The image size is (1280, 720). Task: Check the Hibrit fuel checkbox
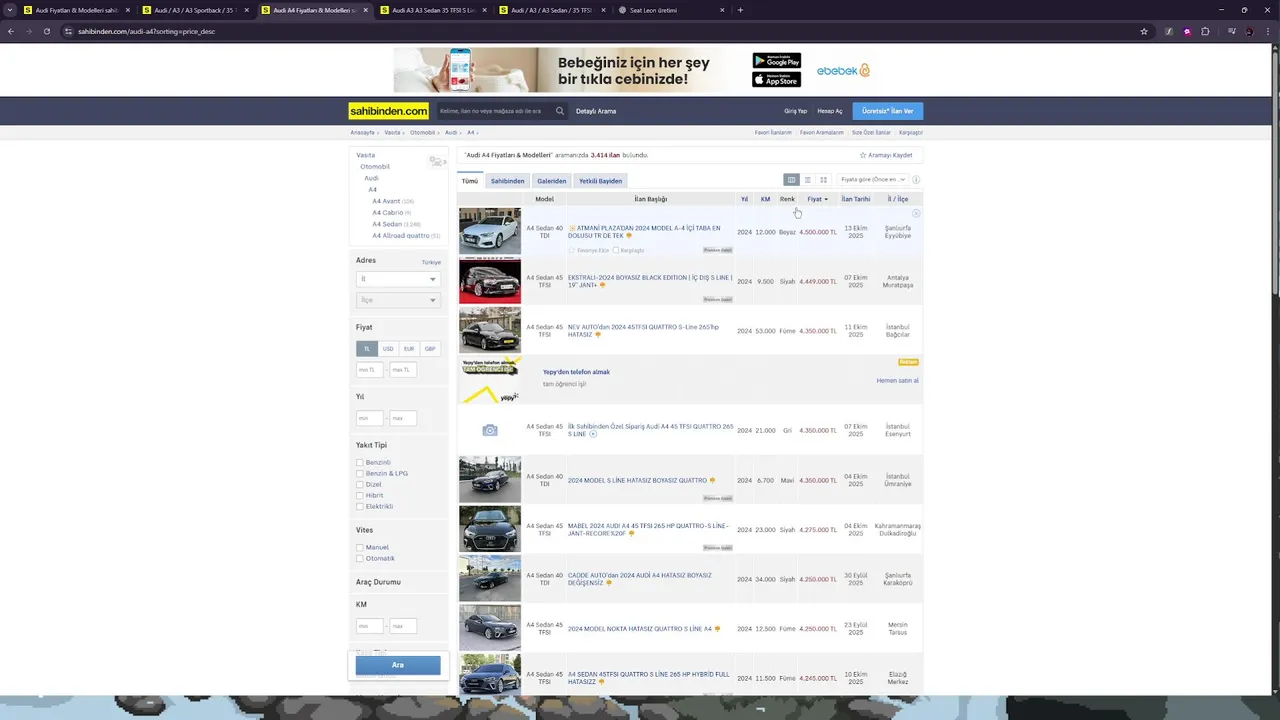coord(360,496)
